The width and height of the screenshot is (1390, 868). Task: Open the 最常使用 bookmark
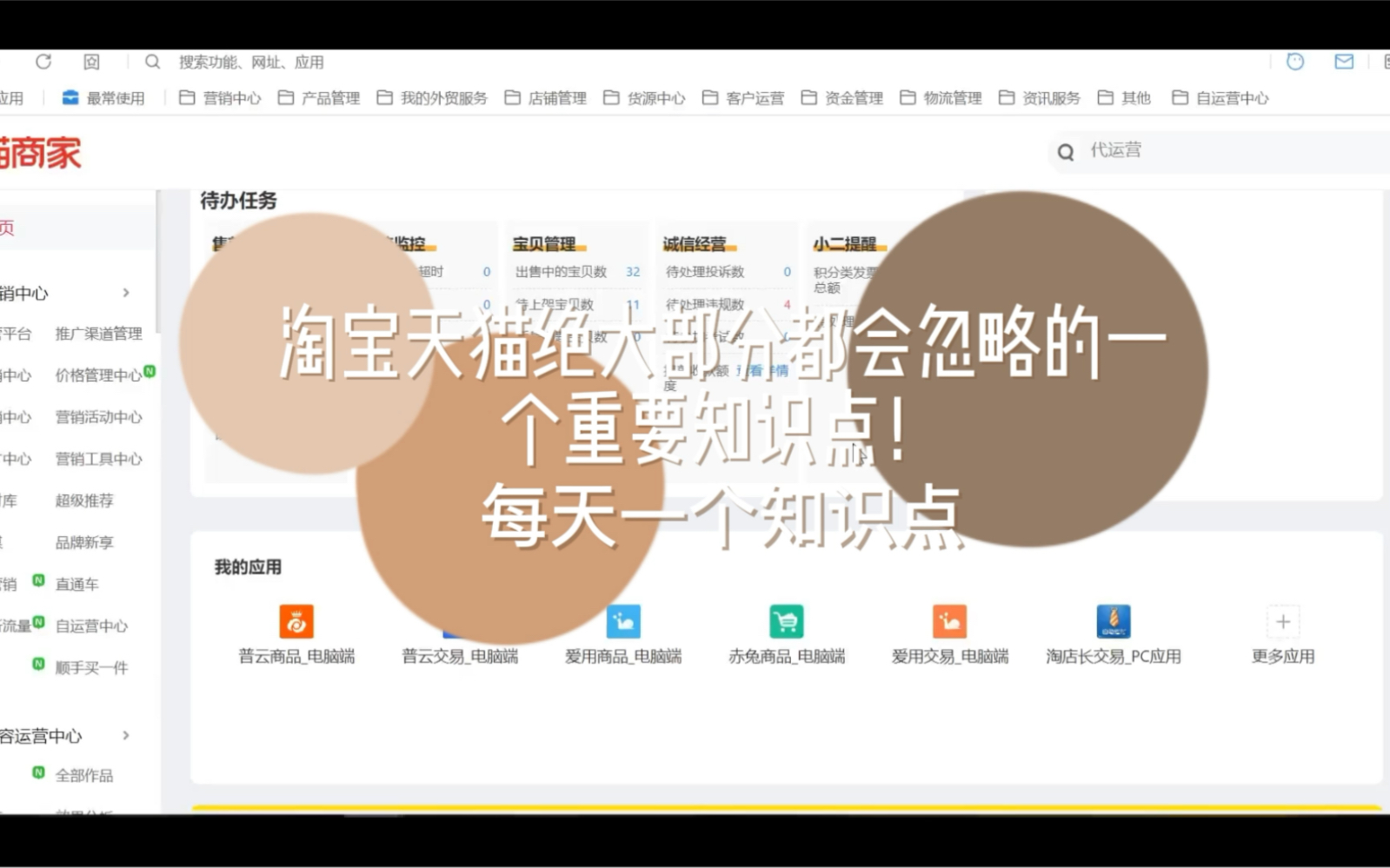[x=103, y=98]
